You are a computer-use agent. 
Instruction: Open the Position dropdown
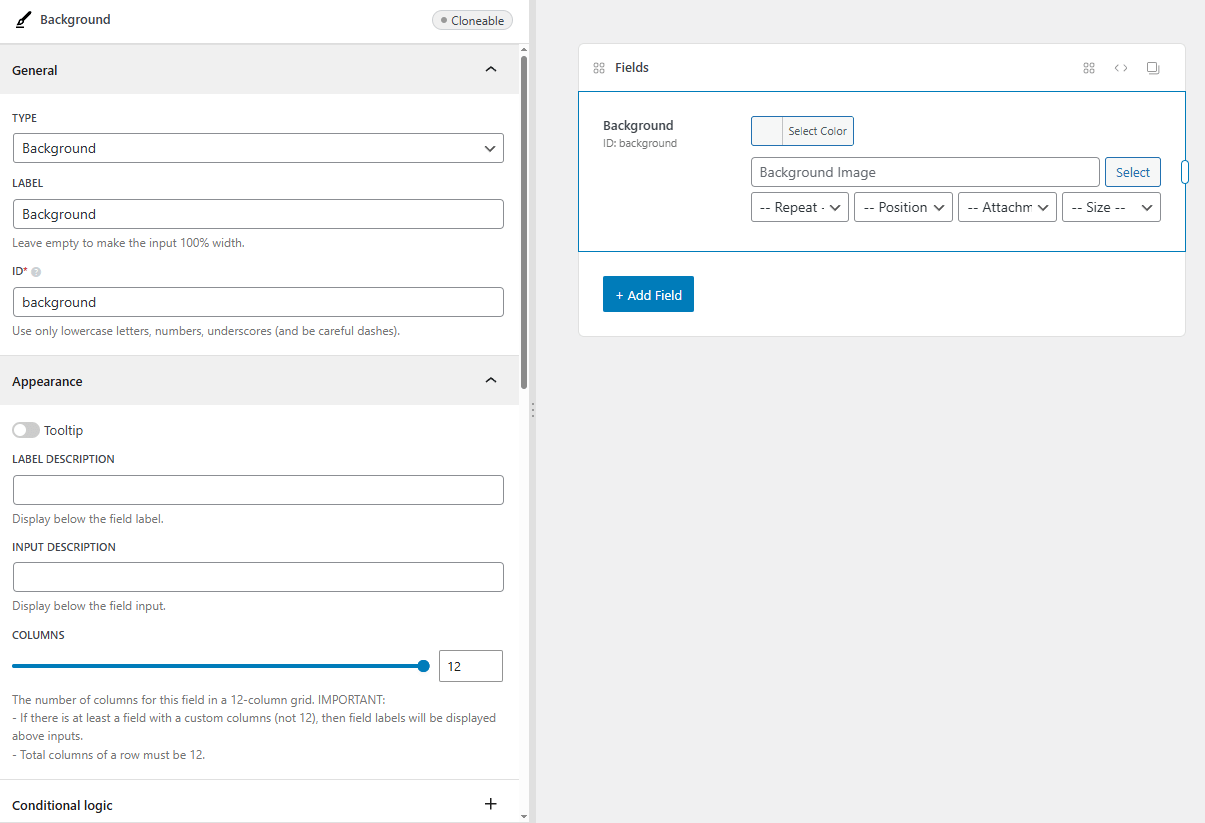click(903, 207)
